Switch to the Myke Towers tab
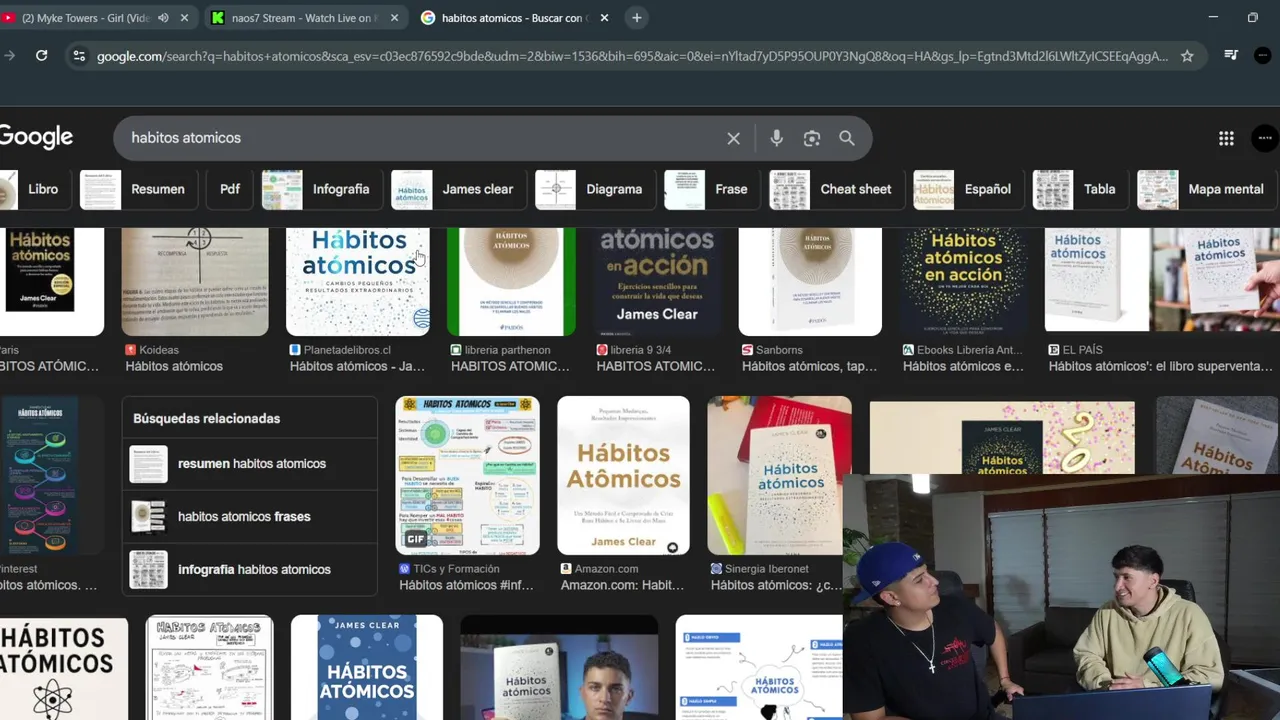 [85, 18]
